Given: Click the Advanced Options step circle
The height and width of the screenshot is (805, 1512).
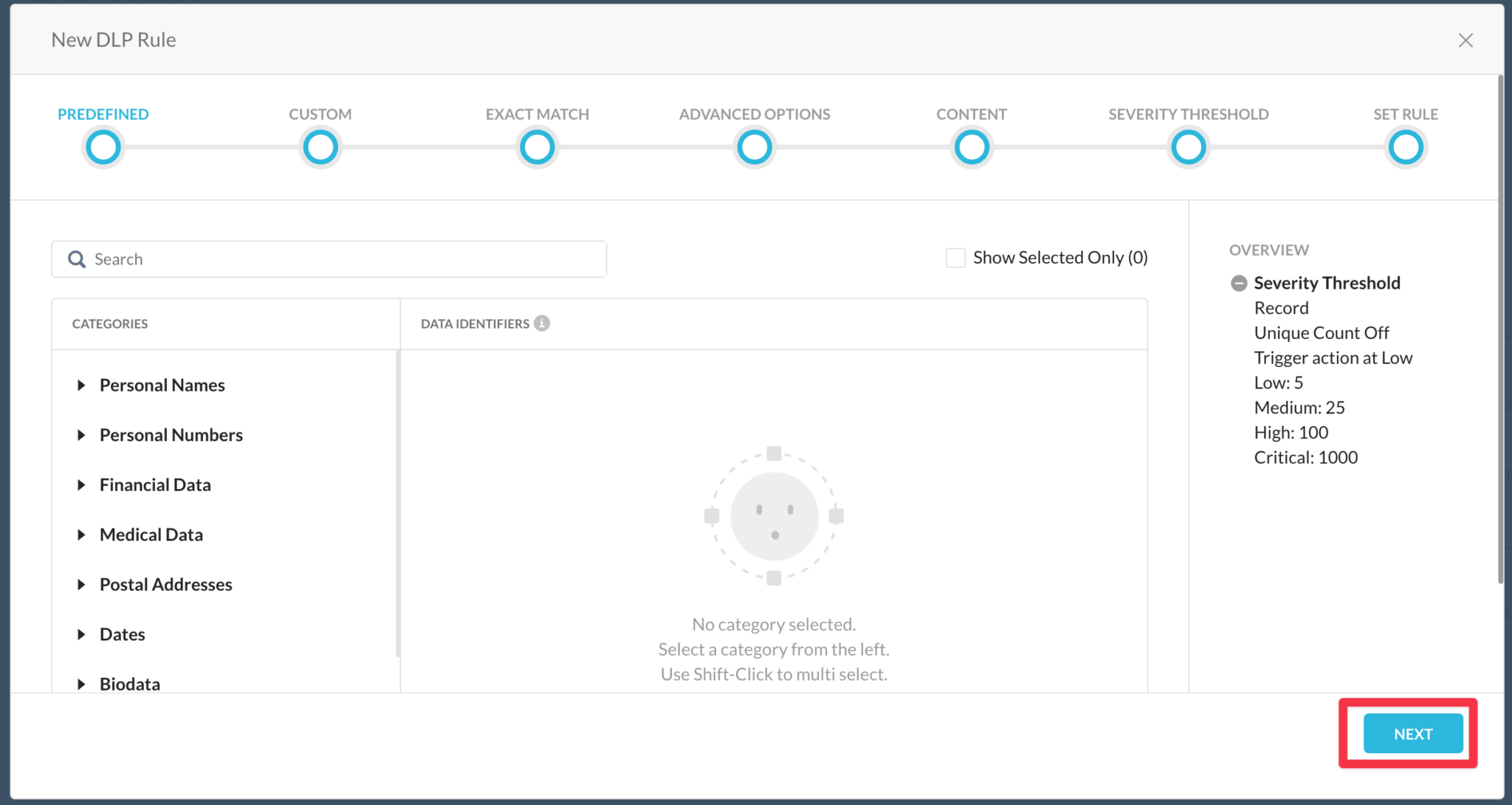Looking at the screenshot, I should (x=754, y=146).
